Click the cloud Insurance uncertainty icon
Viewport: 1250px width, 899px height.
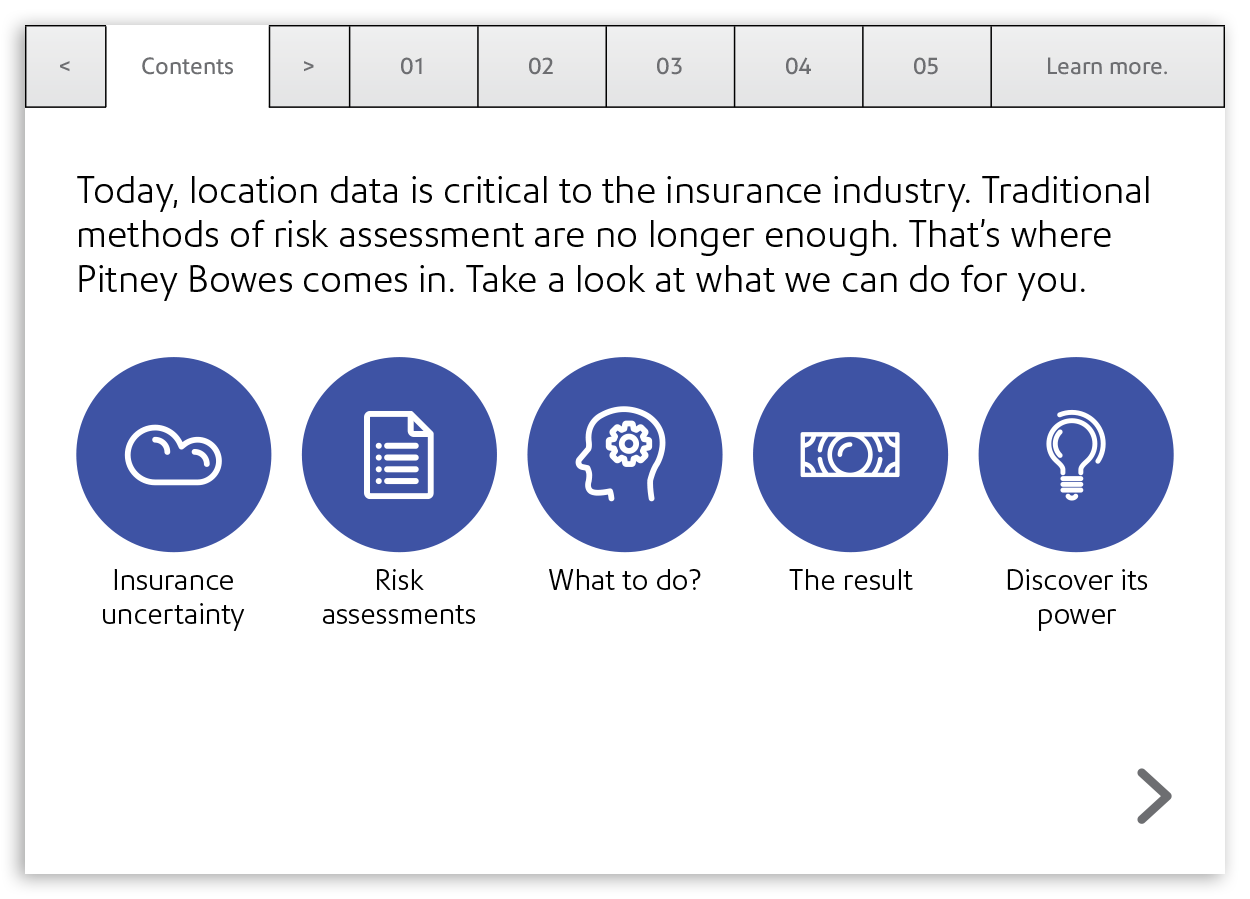173,455
